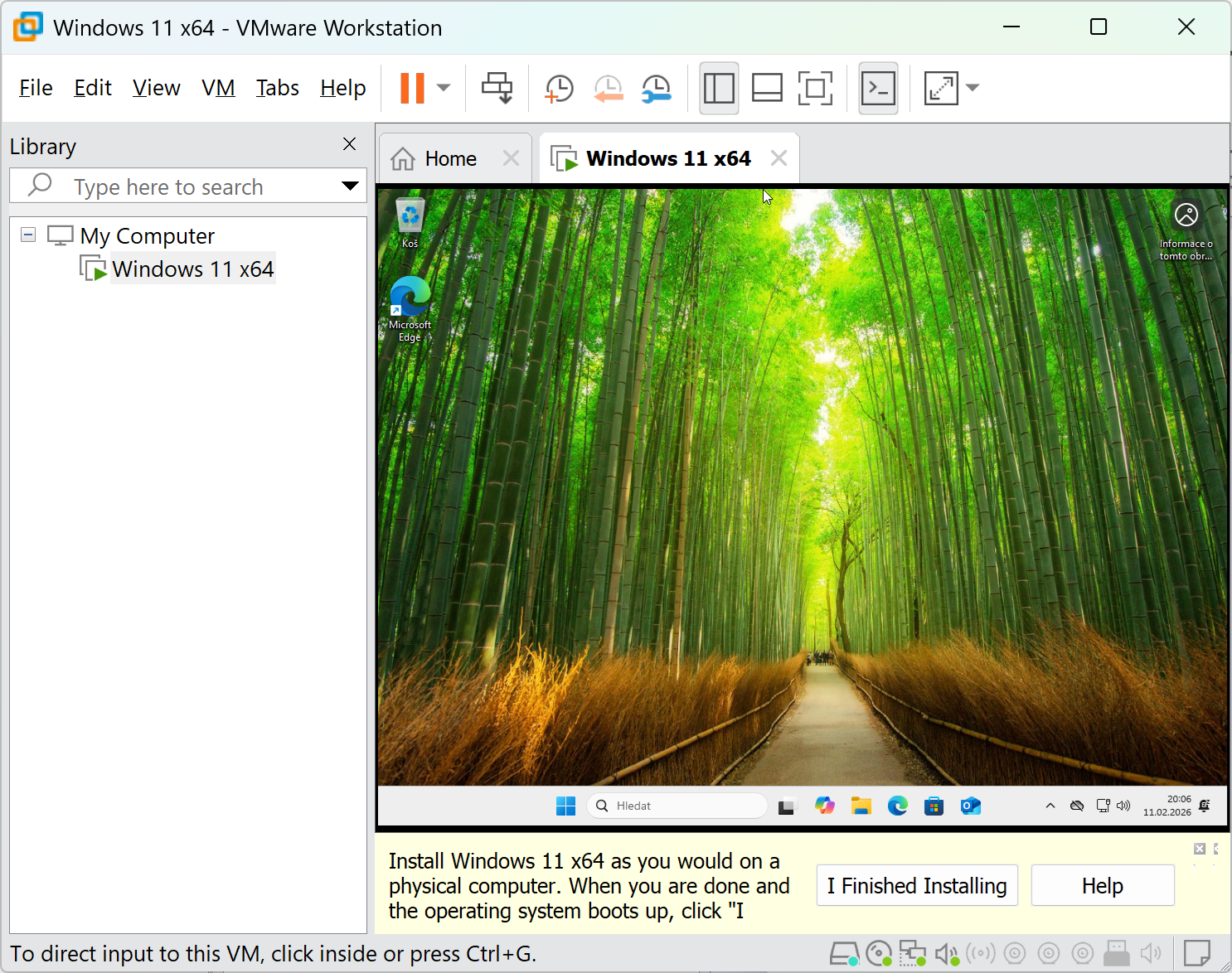This screenshot has height=973, width=1232.
Task: Click the I Finished Installing button
Action: point(917,886)
